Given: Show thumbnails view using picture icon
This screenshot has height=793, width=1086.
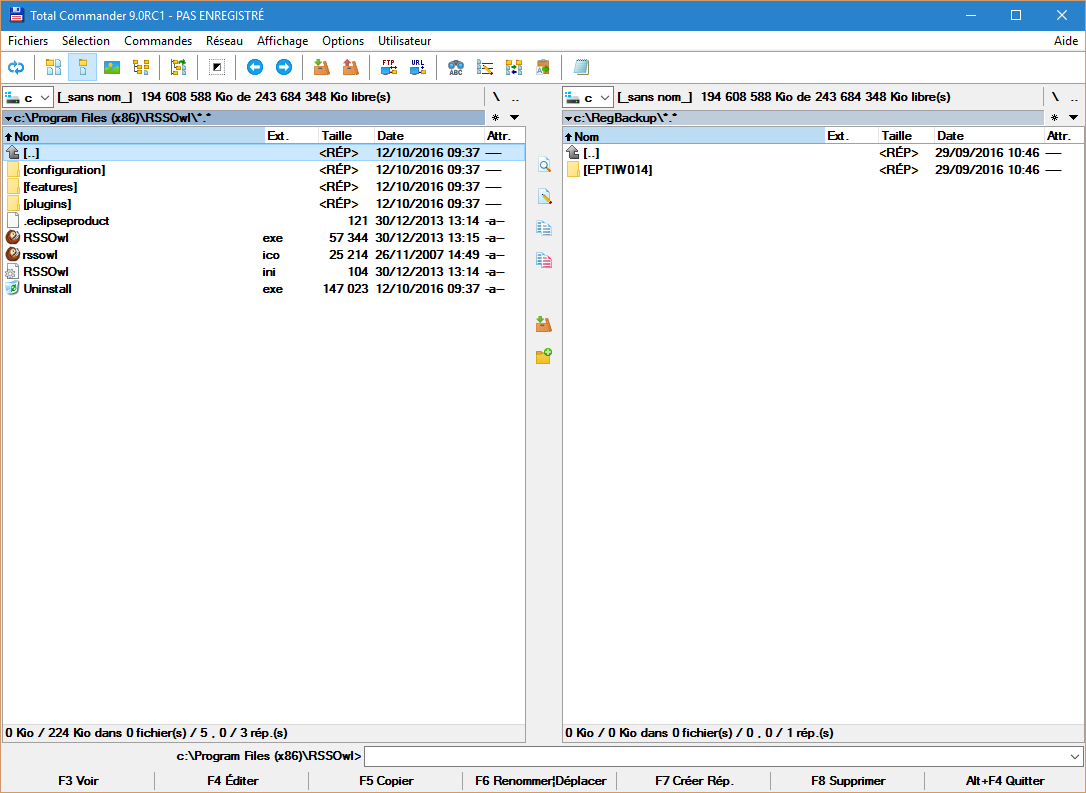Looking at the screenshot, I should (112, 67).
